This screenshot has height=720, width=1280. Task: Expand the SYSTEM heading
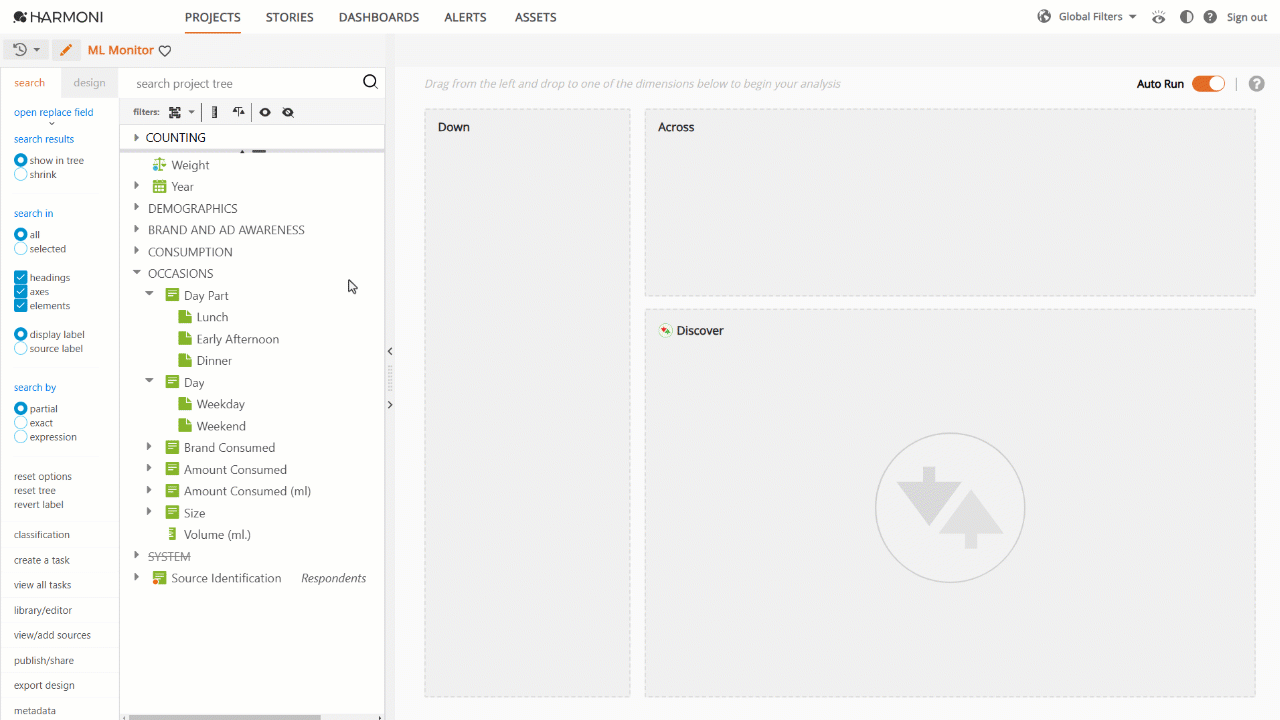tap(137, 555)
